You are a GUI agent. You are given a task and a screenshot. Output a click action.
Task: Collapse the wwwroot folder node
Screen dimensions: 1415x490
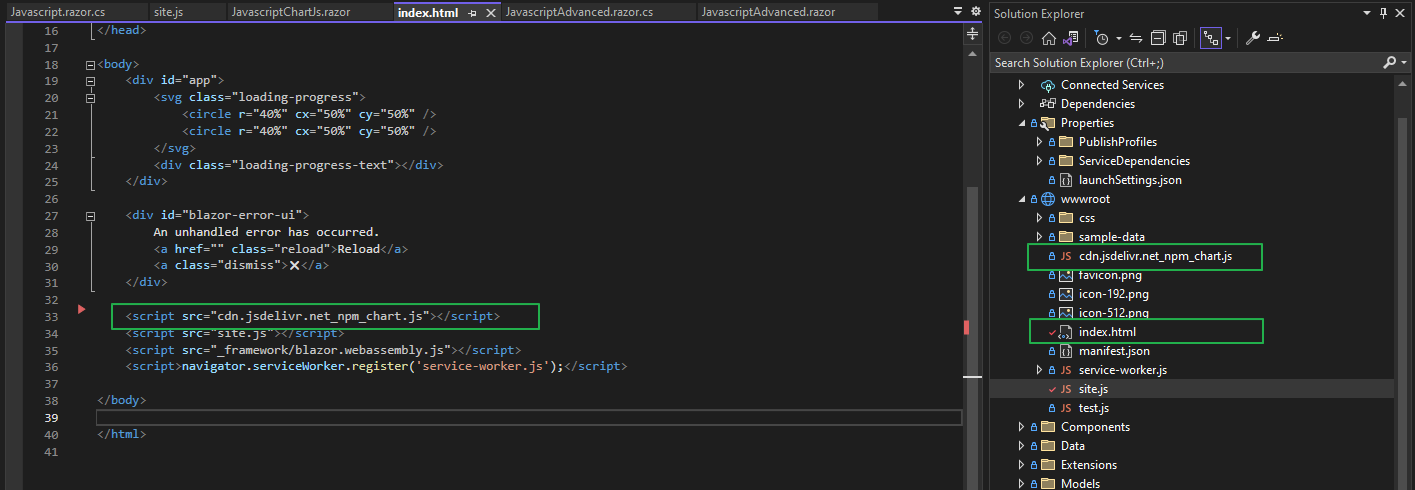click(x=1021, y=199)
